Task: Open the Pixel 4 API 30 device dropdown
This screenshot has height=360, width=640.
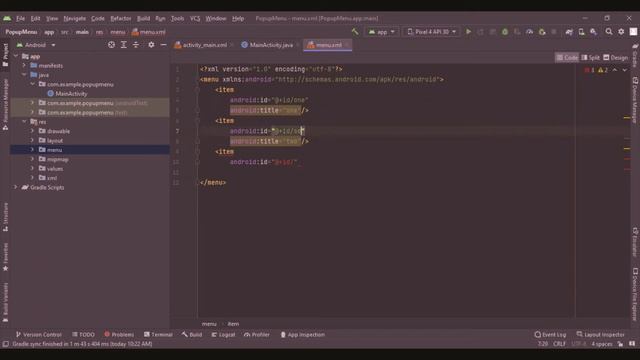Action: coord(431,31)
